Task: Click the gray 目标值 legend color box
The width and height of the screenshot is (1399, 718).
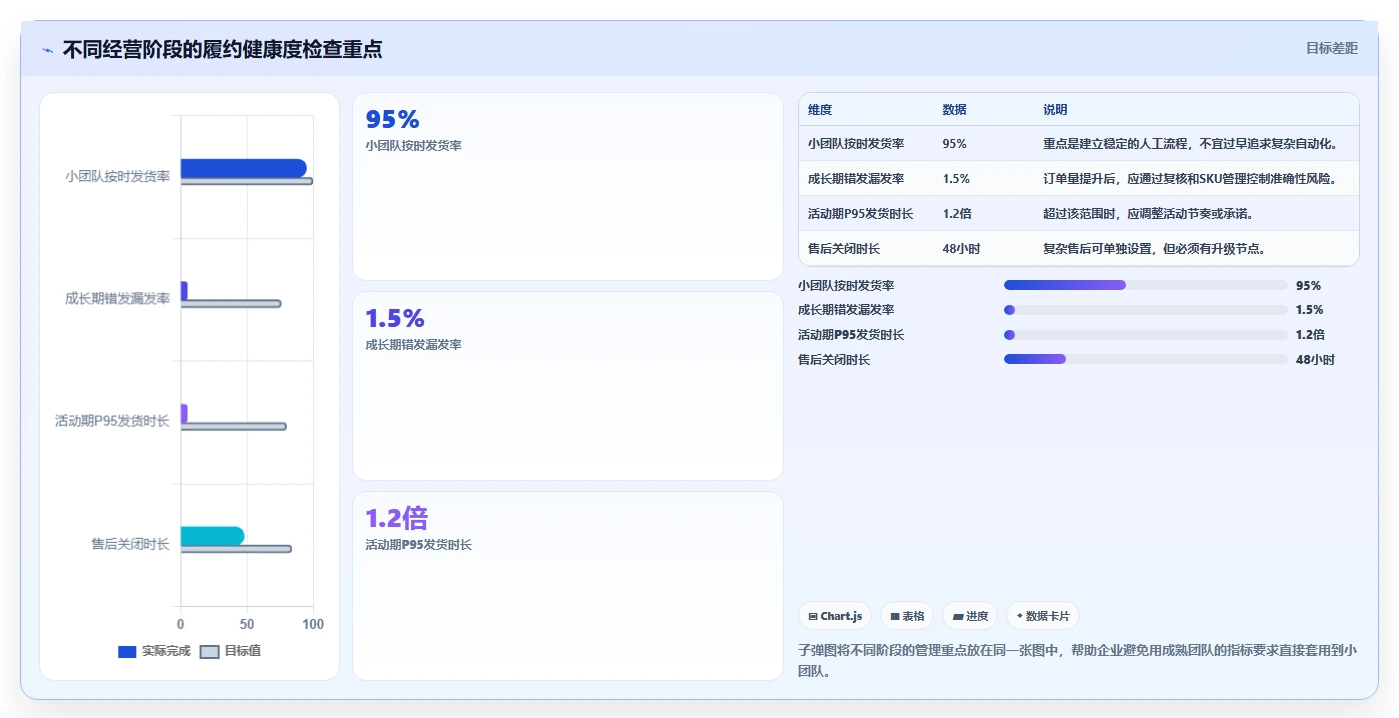Action: [209, 652]
